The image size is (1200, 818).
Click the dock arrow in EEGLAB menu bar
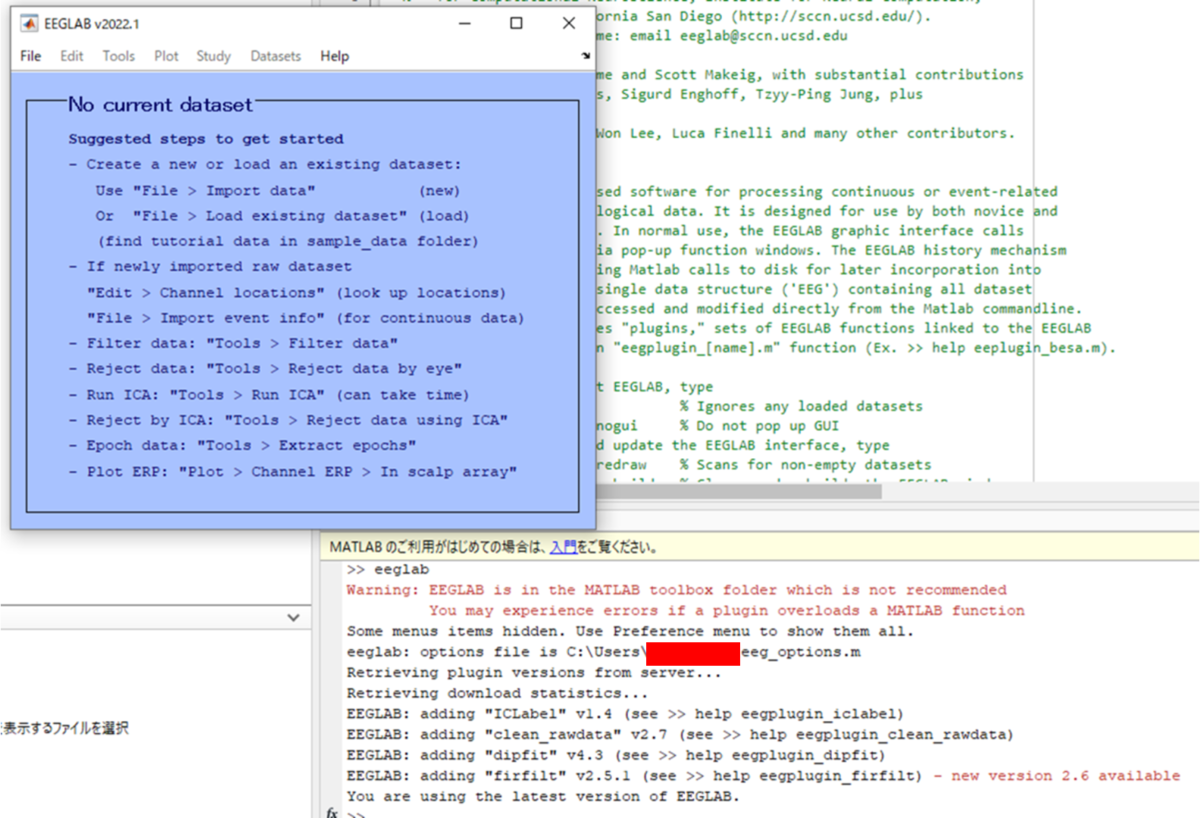point(586,56)
